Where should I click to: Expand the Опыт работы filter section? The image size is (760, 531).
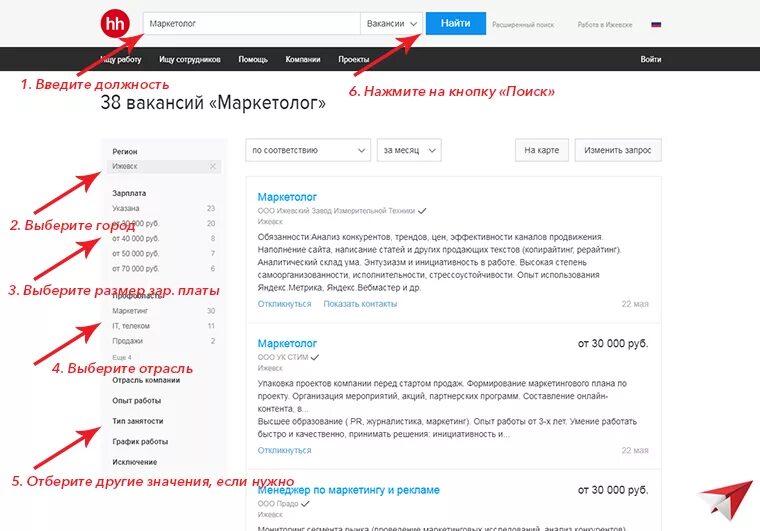coord(137,401)
